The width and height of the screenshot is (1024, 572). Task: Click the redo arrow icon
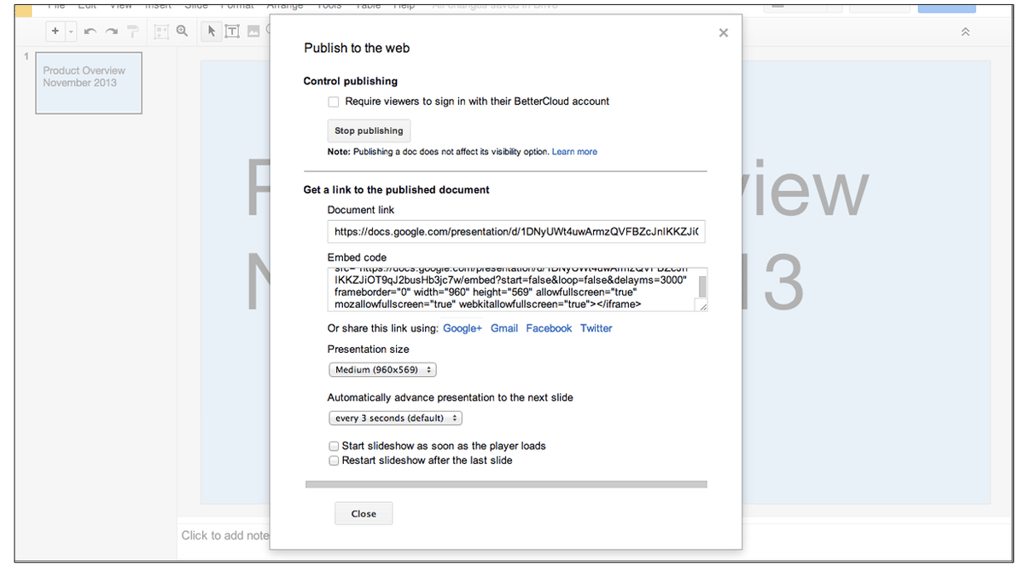pyautogui.click(x=112, y=31)
